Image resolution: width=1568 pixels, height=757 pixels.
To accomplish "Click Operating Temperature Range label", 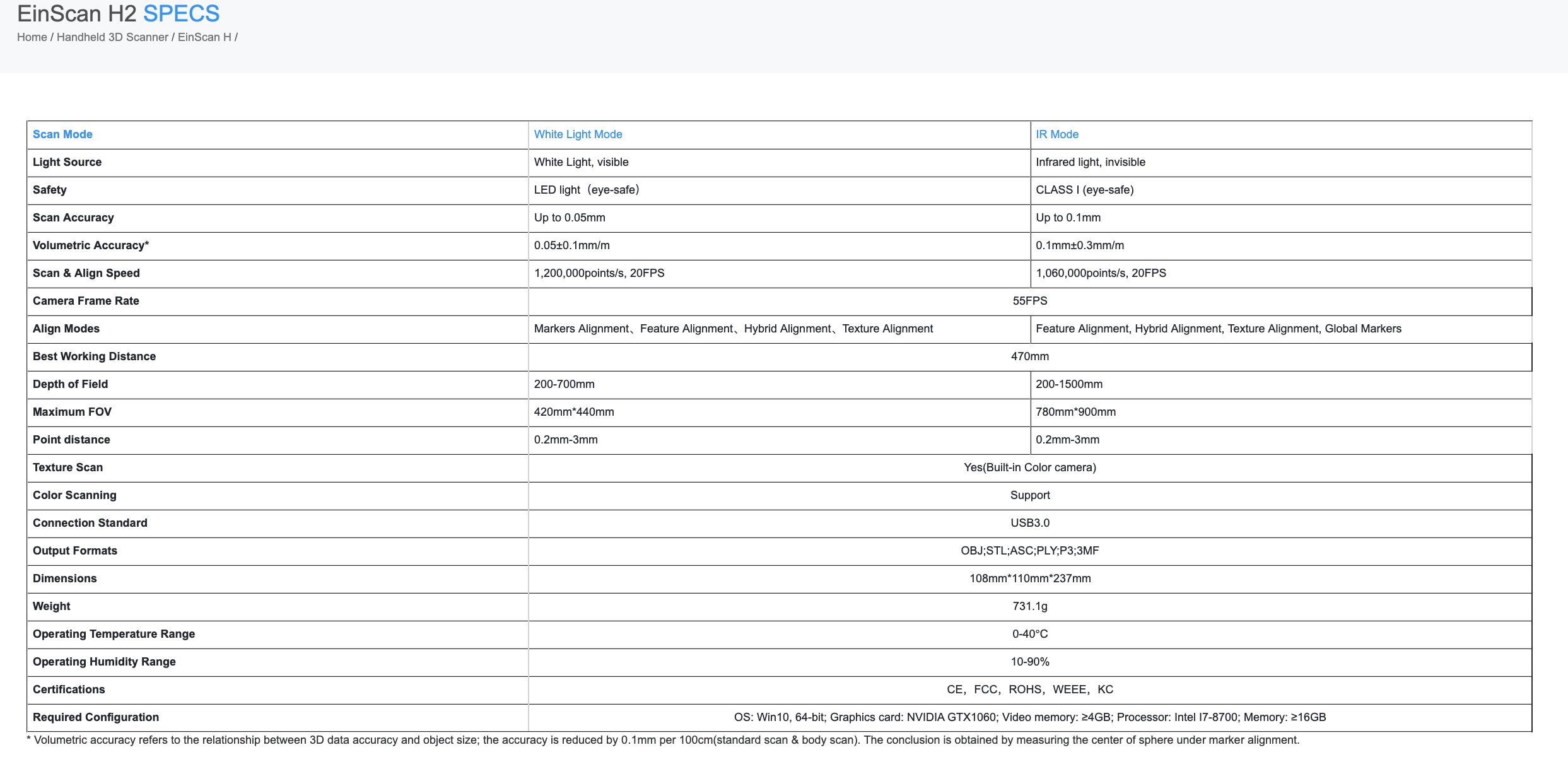I will pyautogui.click(x=114, y=634).
